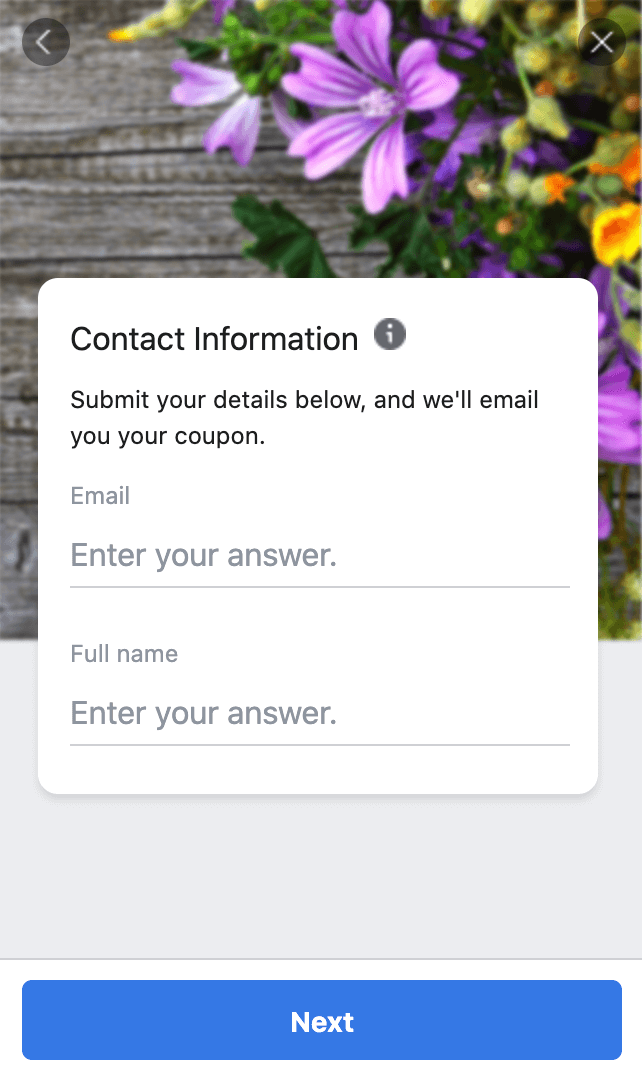Screen dimensions: 642x1076
Task: Click the previous-step navigation icon
Action: tap(45, 42)
